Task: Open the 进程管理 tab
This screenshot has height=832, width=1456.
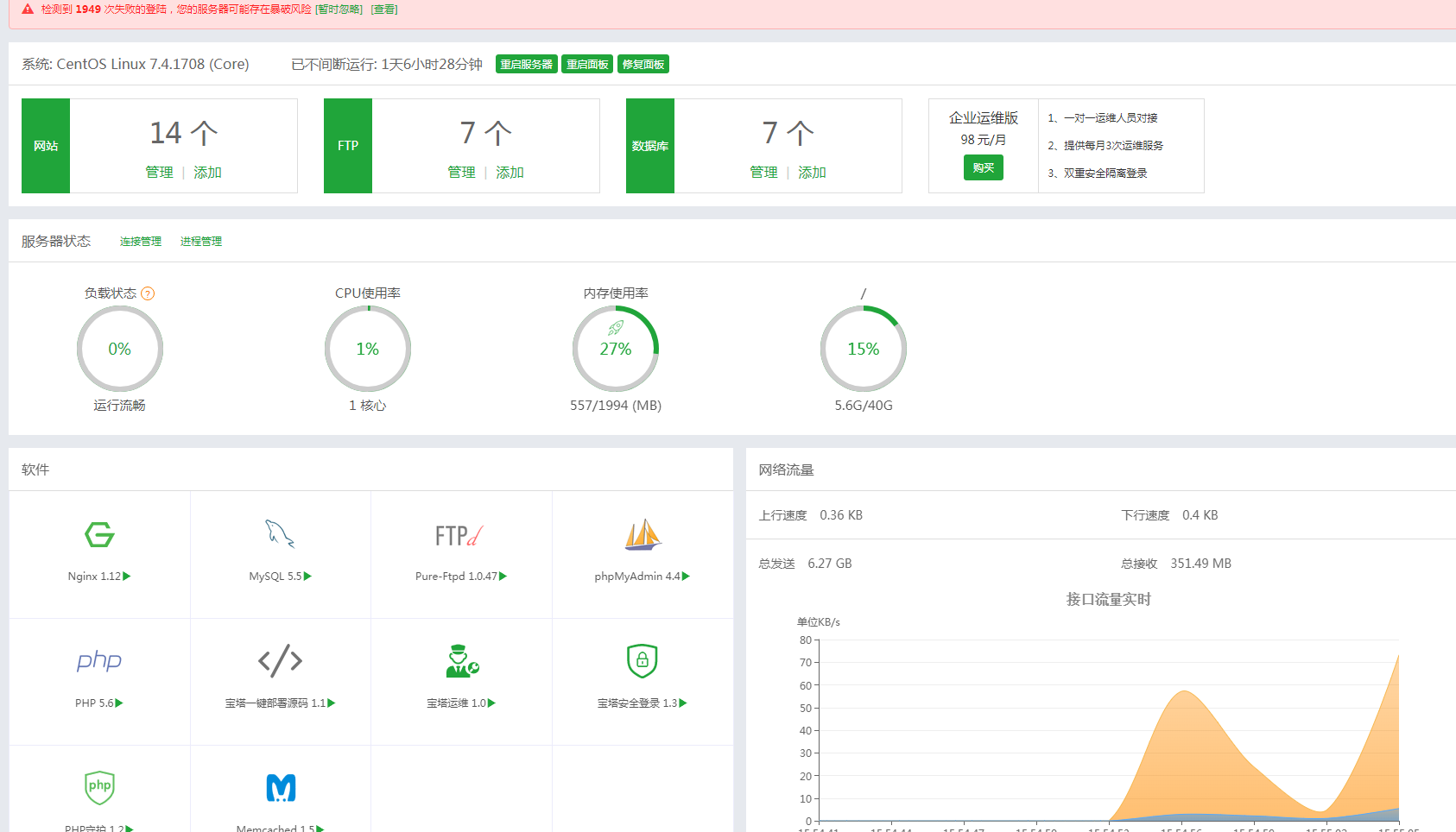Action: coord(201,242)
